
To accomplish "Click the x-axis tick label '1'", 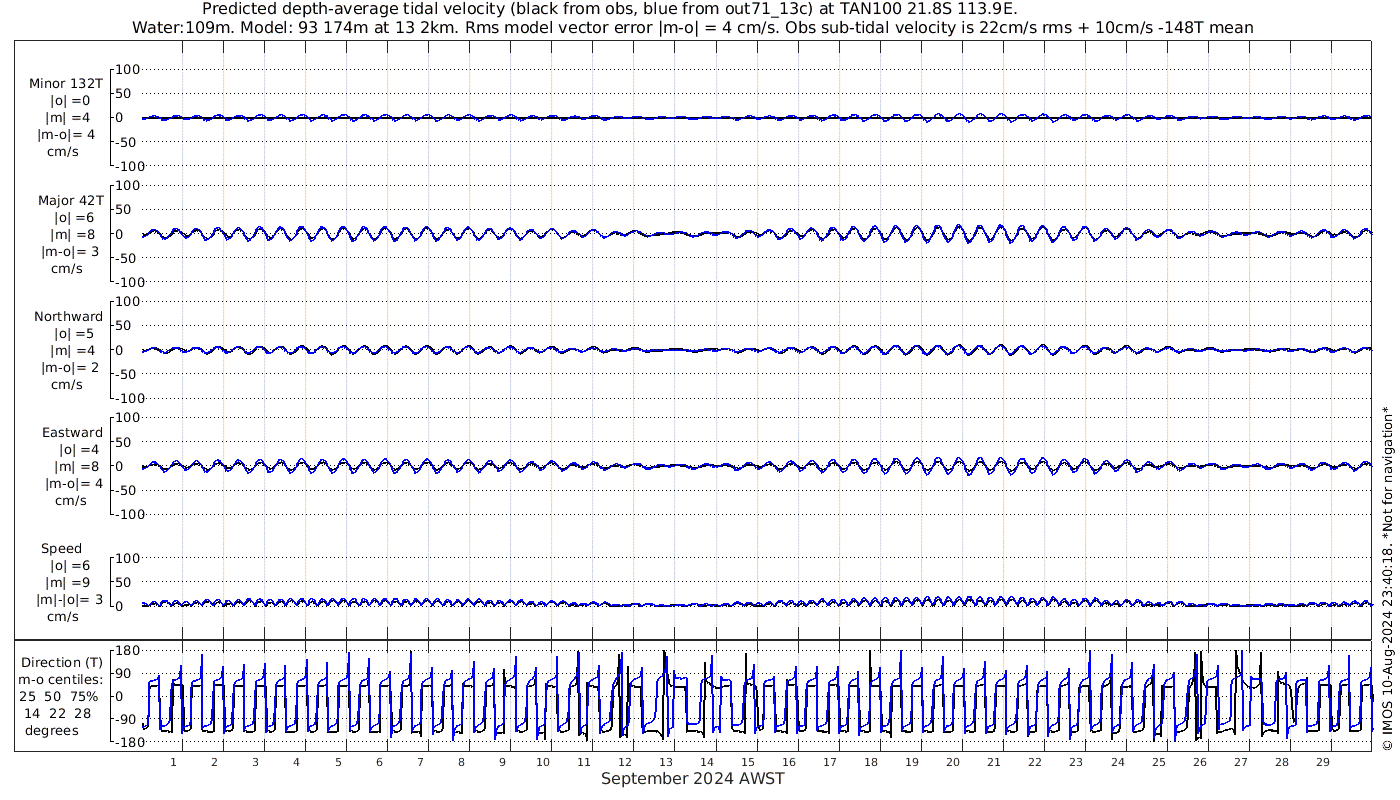I will coord(173,762).
